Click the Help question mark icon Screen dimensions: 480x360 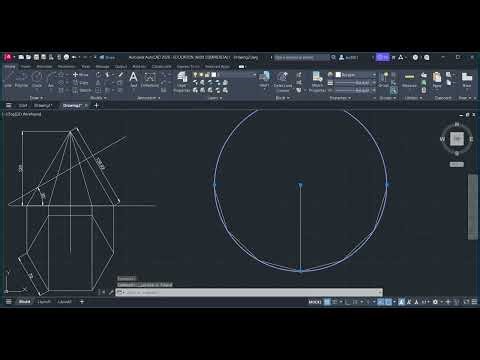(x=415, y=57)
